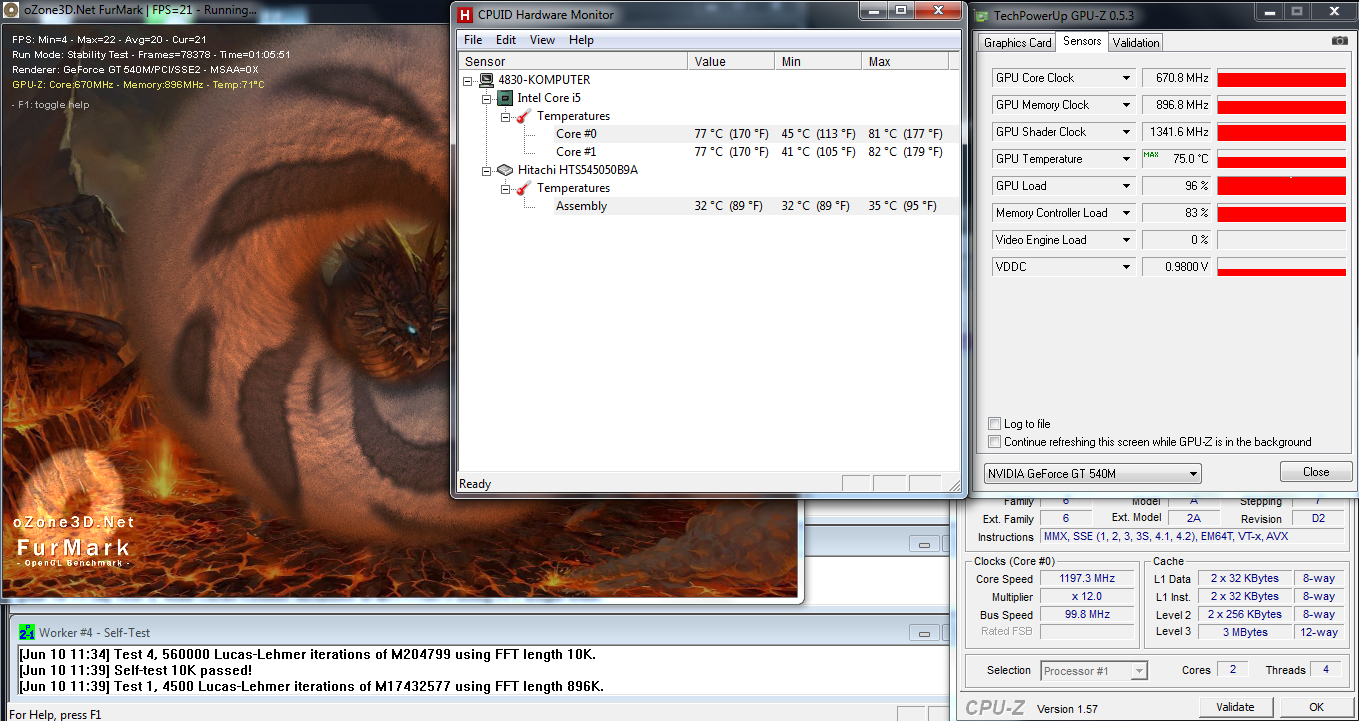This screenshot has height=721, width=1359.
Task: Click the GPU-Z title bar icon
Action: pos(983,15)
